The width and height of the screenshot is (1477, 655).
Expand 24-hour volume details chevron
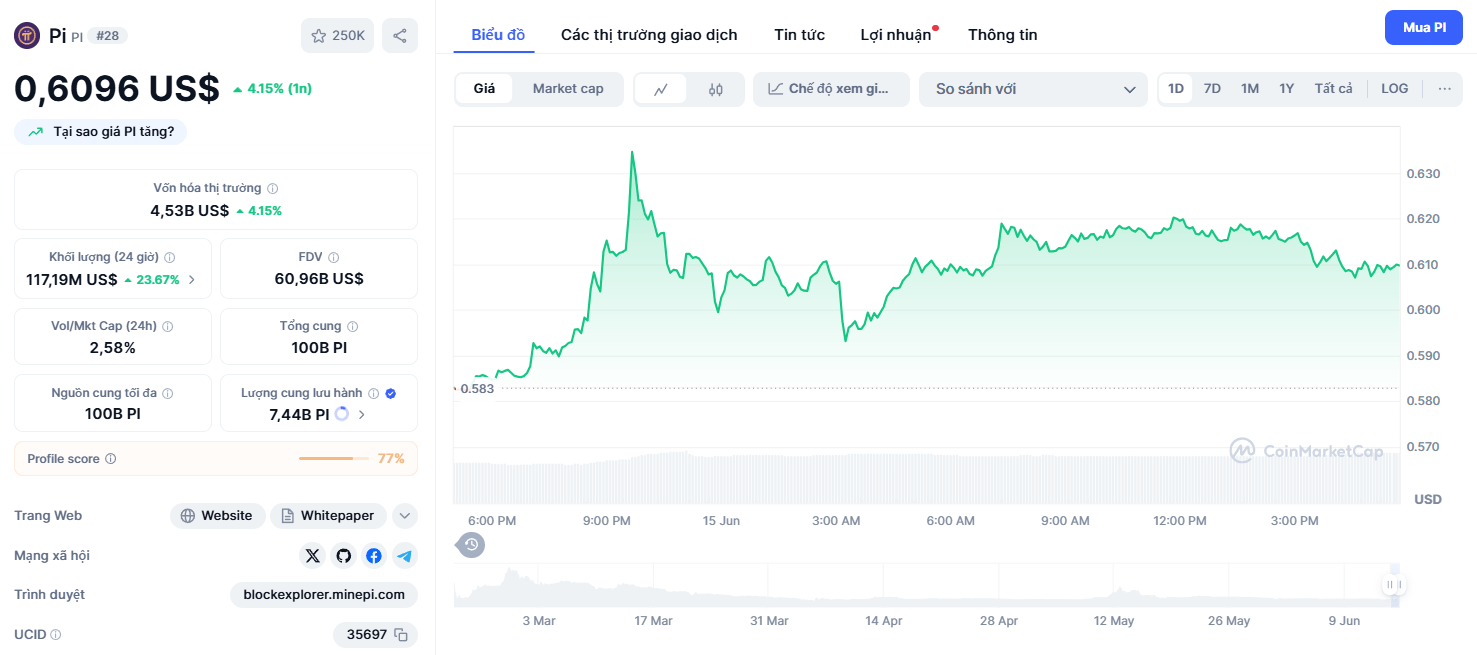click(x=192, y=280)
